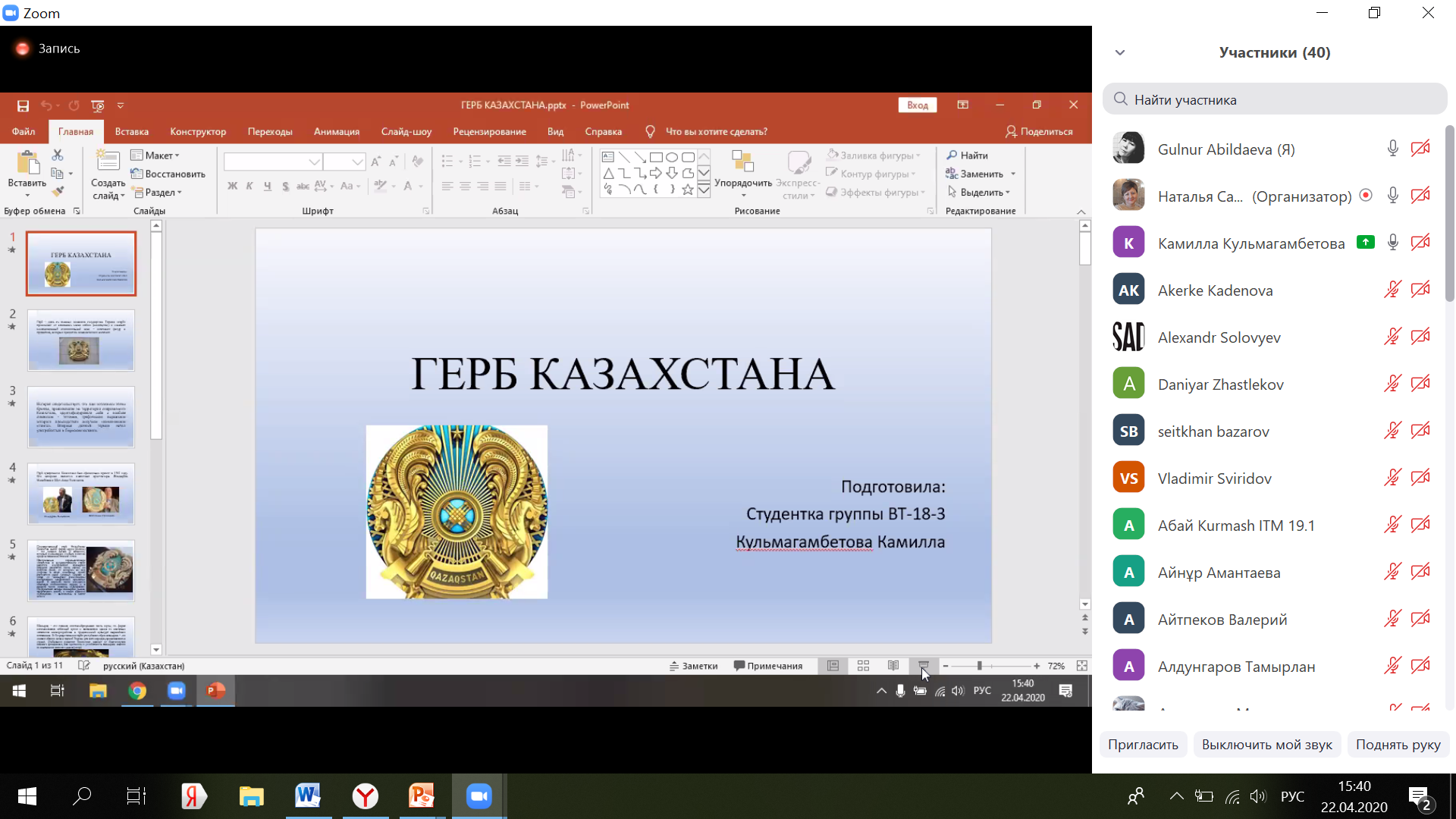
Task: Select the oval shape in shapes gallery
Action: (672, 157)
